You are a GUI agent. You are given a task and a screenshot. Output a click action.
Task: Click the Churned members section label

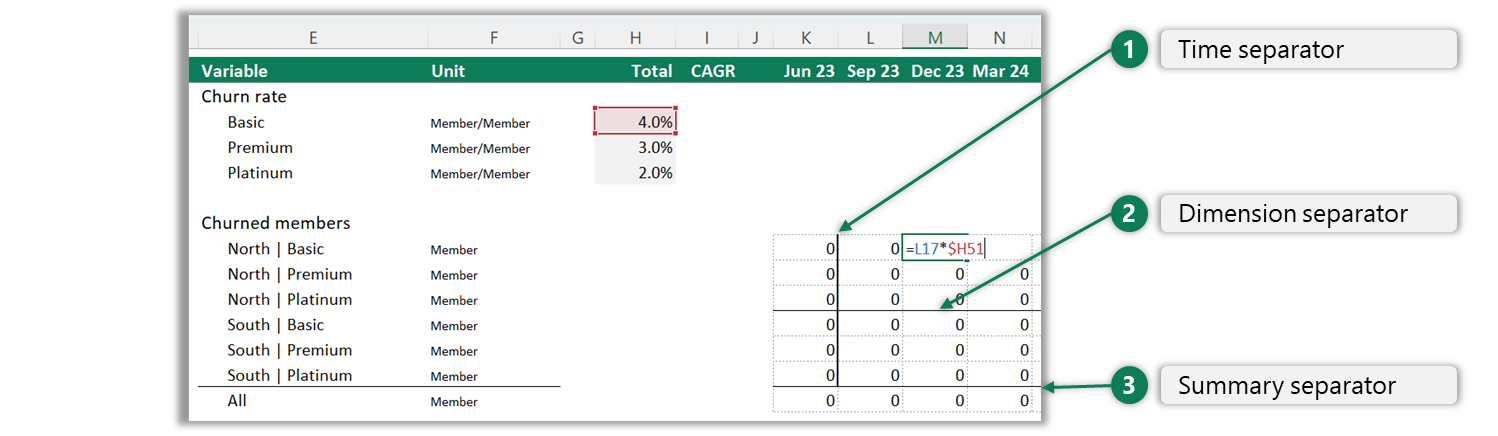[275, 223]
